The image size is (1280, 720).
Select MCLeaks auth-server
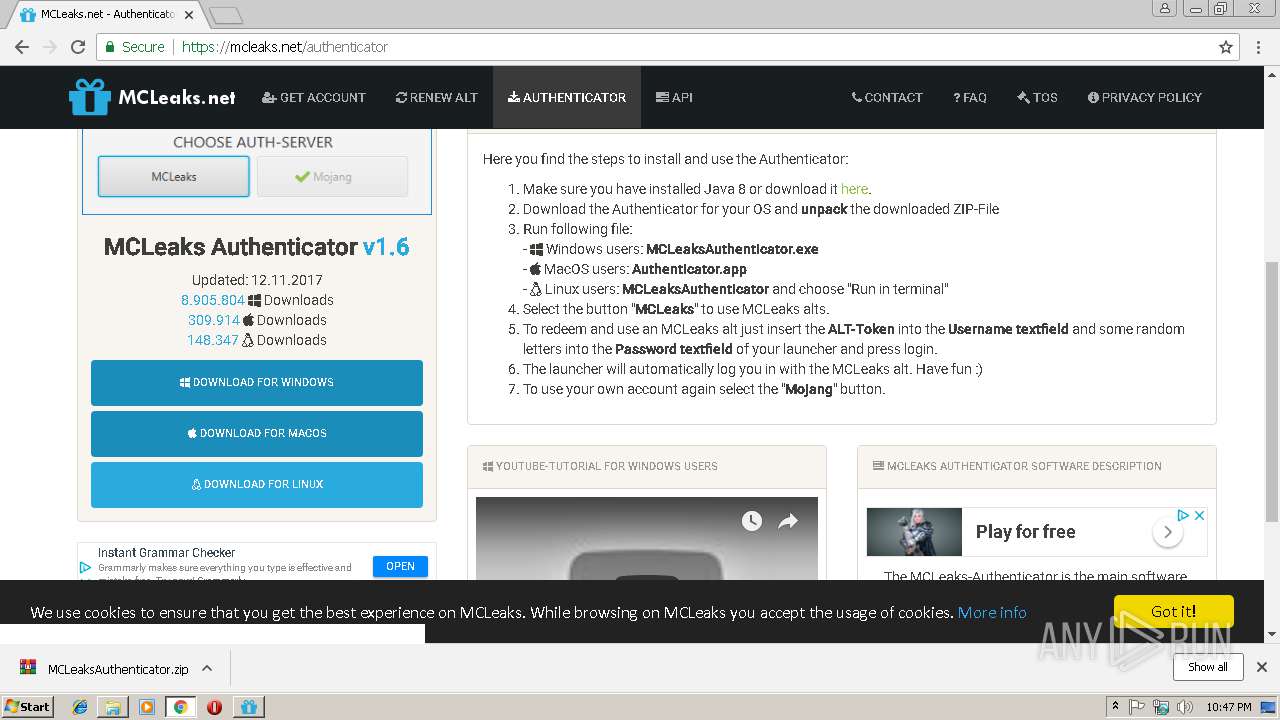(174, 177)
